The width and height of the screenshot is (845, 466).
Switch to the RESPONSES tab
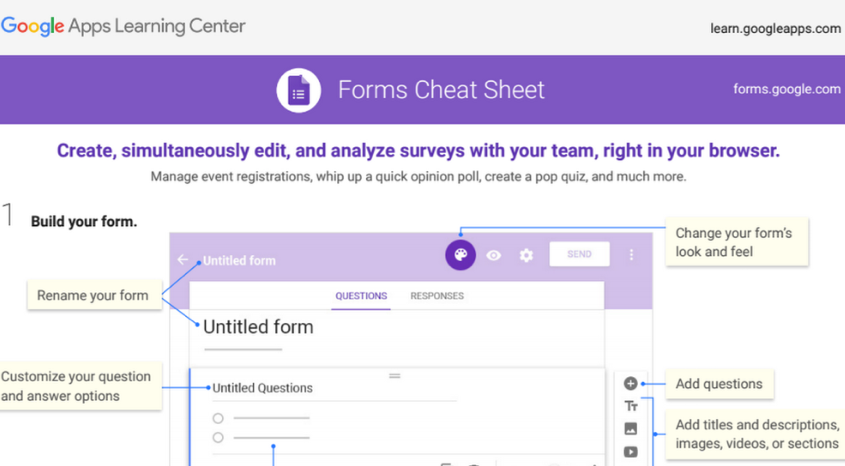pos(437,296)
